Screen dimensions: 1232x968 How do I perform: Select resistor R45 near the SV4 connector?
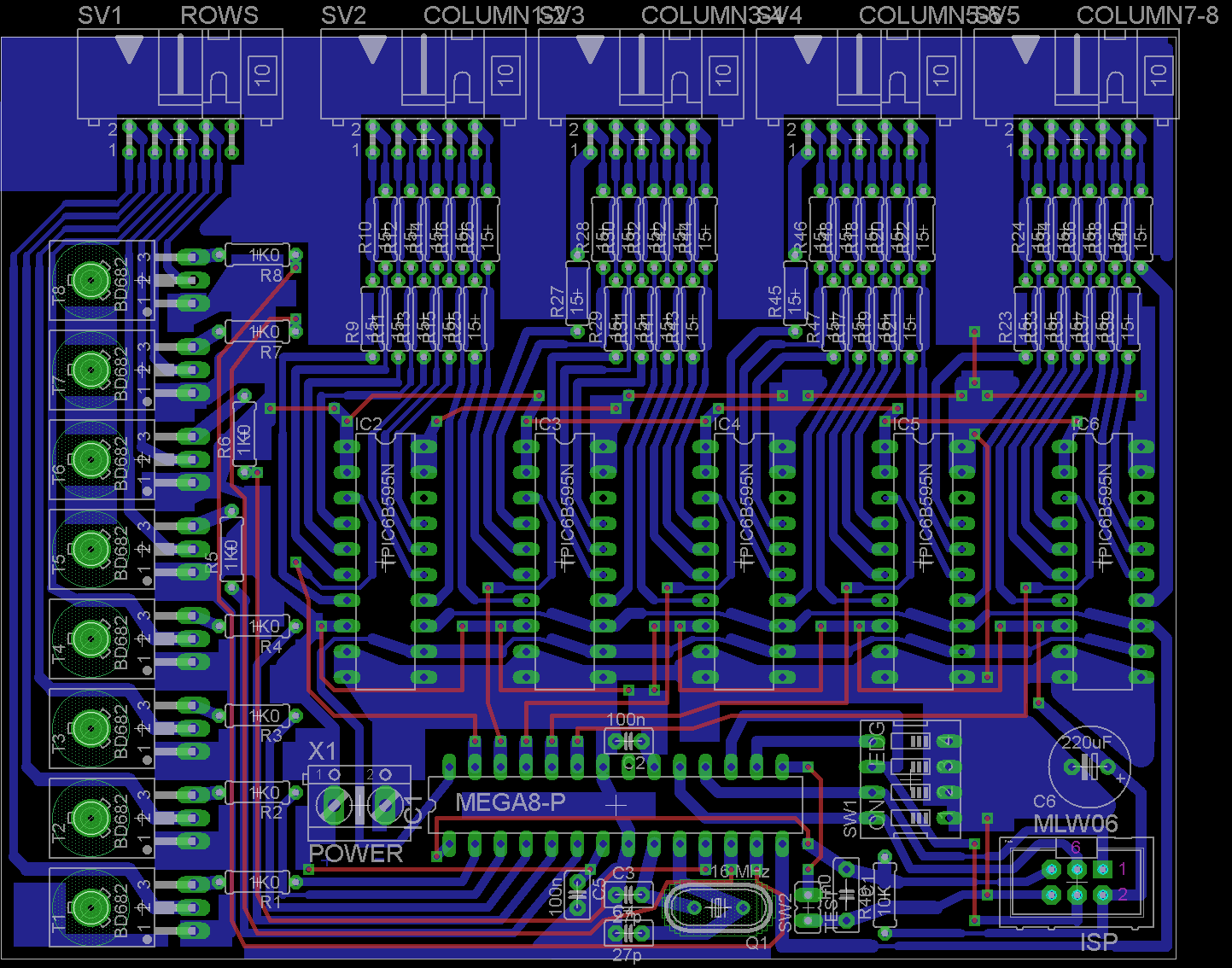click(x=795, y=291)
